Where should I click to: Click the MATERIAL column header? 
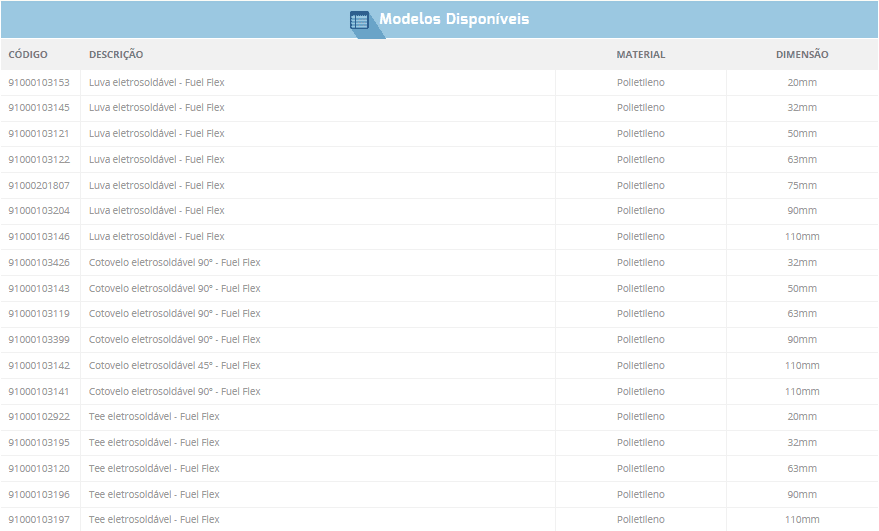pos(640,55)
